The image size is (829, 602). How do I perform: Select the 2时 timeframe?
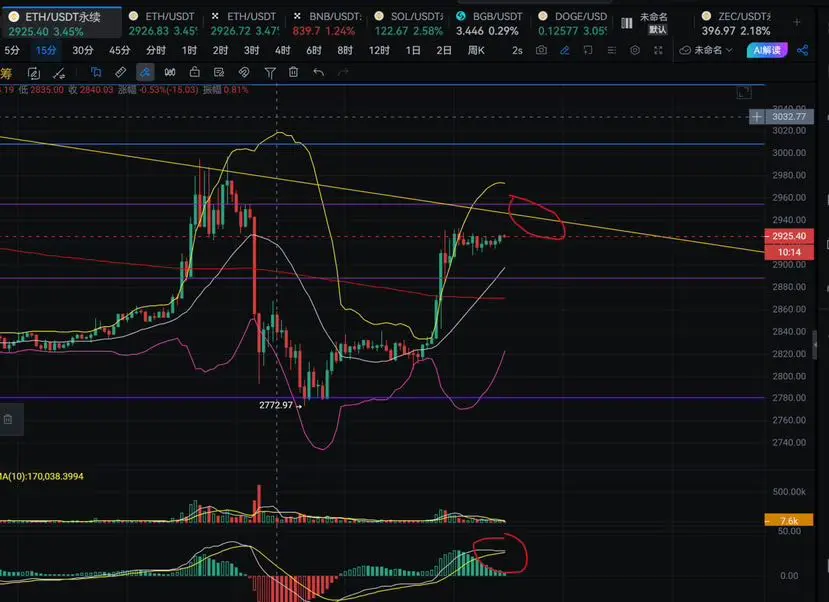pyautogui.click(x=220, y=50)
